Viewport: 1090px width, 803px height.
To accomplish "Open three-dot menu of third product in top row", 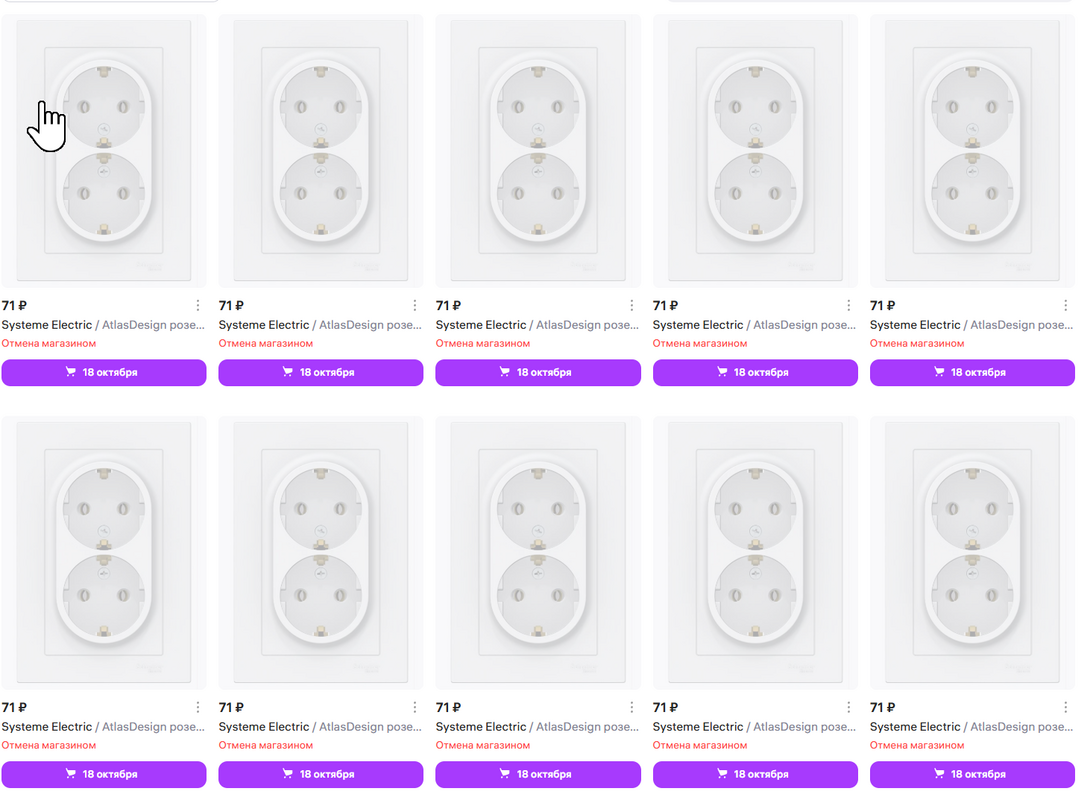I will tap(632, 306).
